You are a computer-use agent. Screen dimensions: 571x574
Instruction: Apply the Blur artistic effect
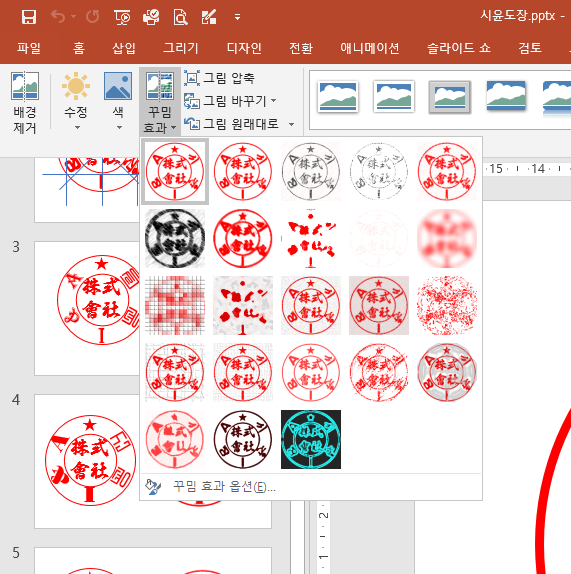tap(447, 238)
